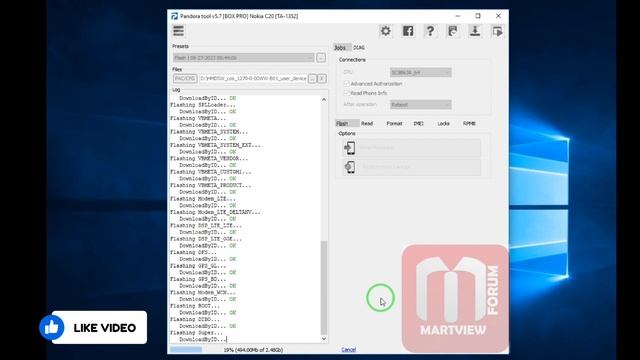Click the Reset phone options icon
This screenshot has height=360, width=640.
(350, 167)
